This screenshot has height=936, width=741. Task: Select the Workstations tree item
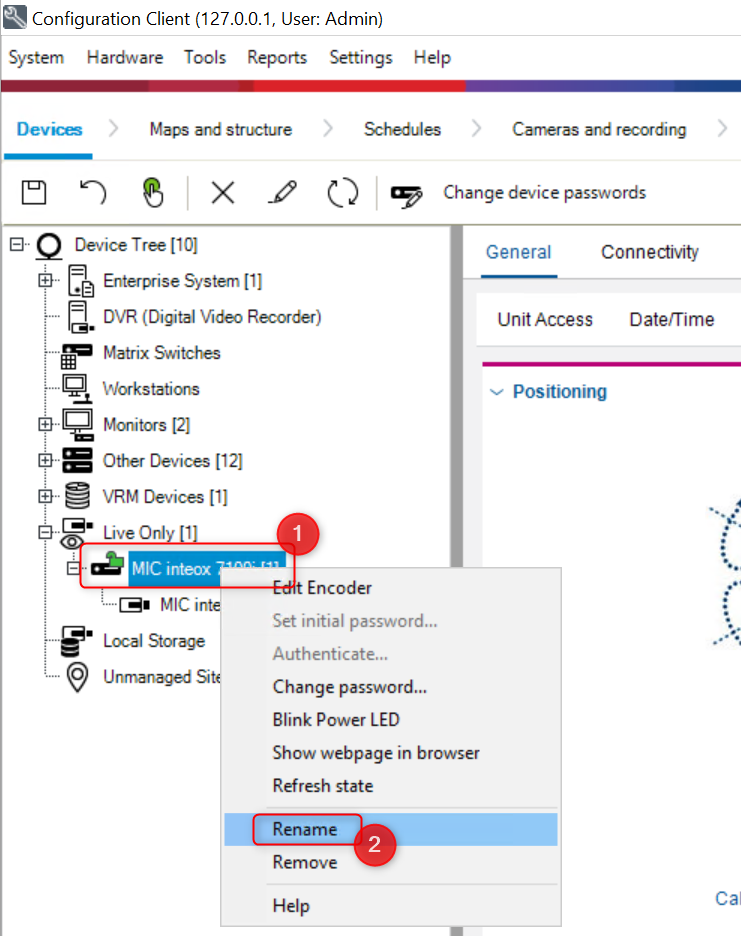tap(151, 389)
